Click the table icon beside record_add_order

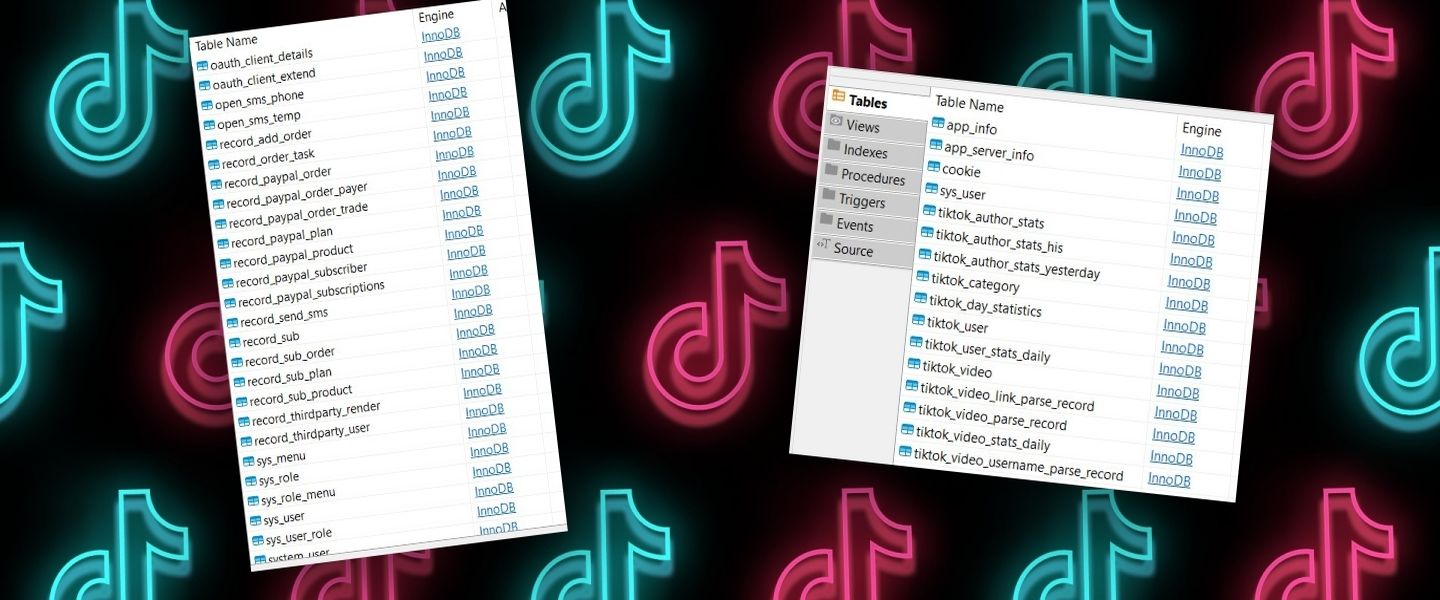(x=211, y=145)
